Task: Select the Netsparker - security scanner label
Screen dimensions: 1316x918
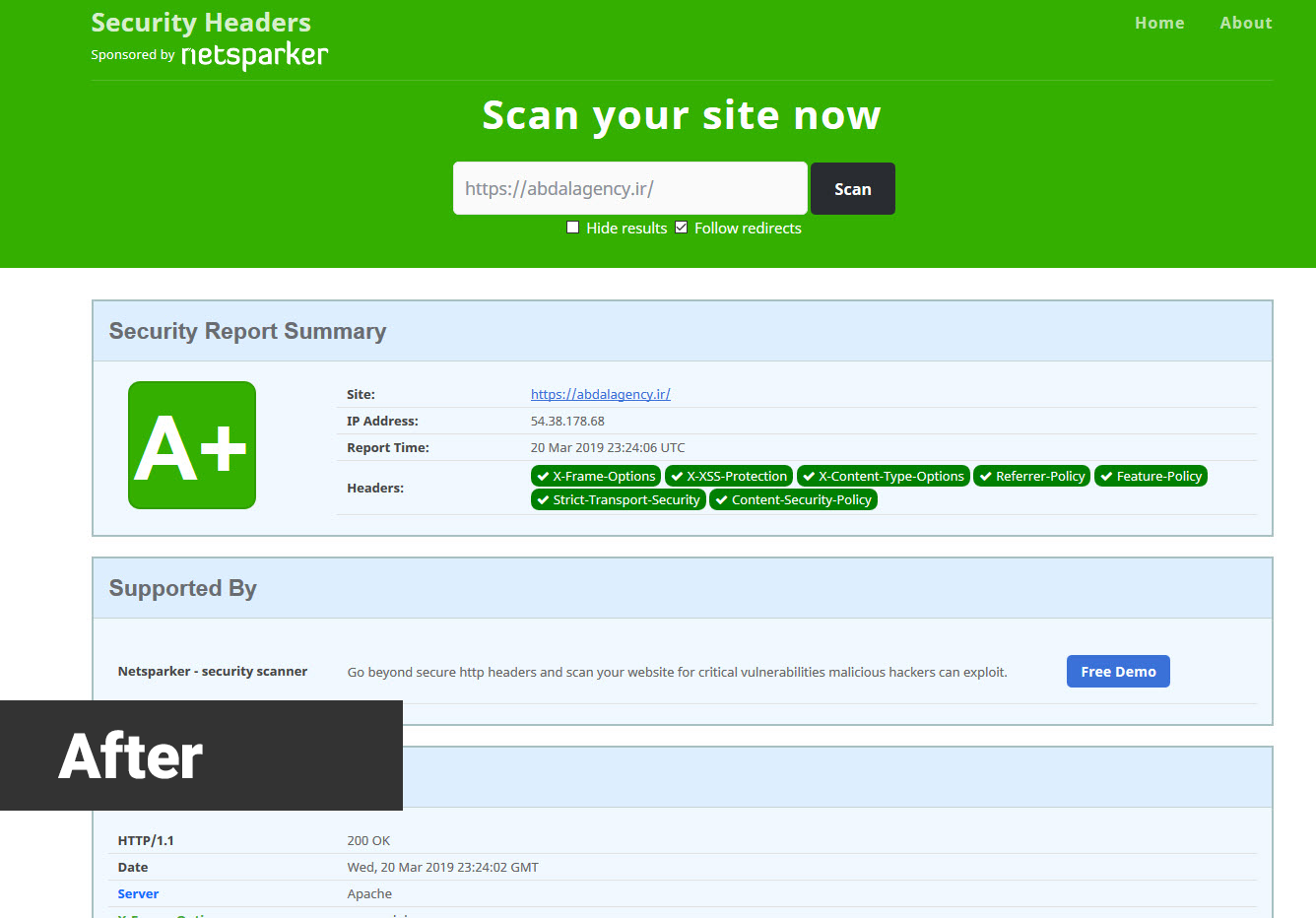Action: click(x=213, y=671)
